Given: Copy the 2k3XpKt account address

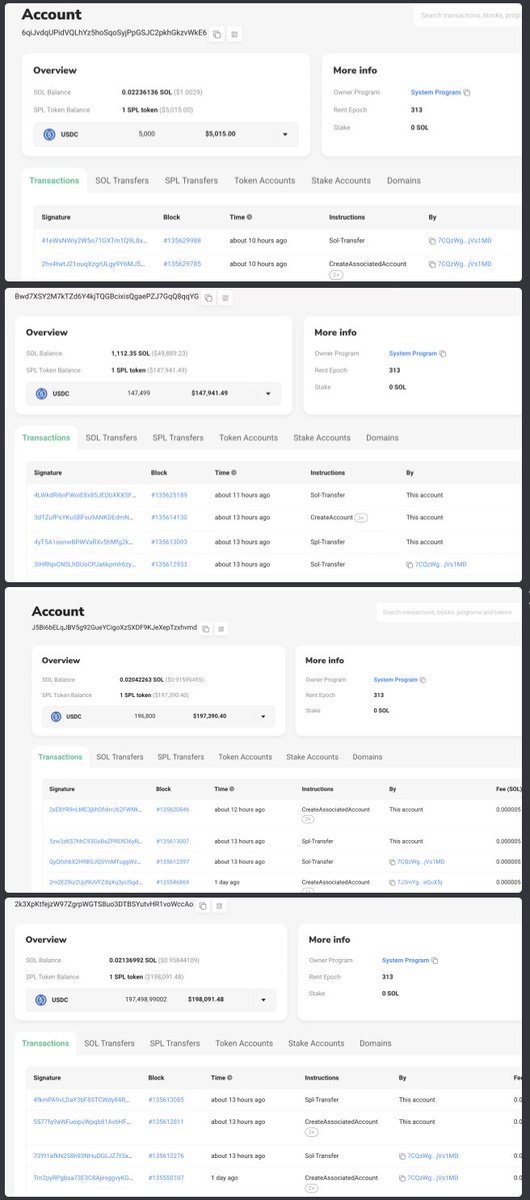Looking at the screenshot, I should 202,905.
